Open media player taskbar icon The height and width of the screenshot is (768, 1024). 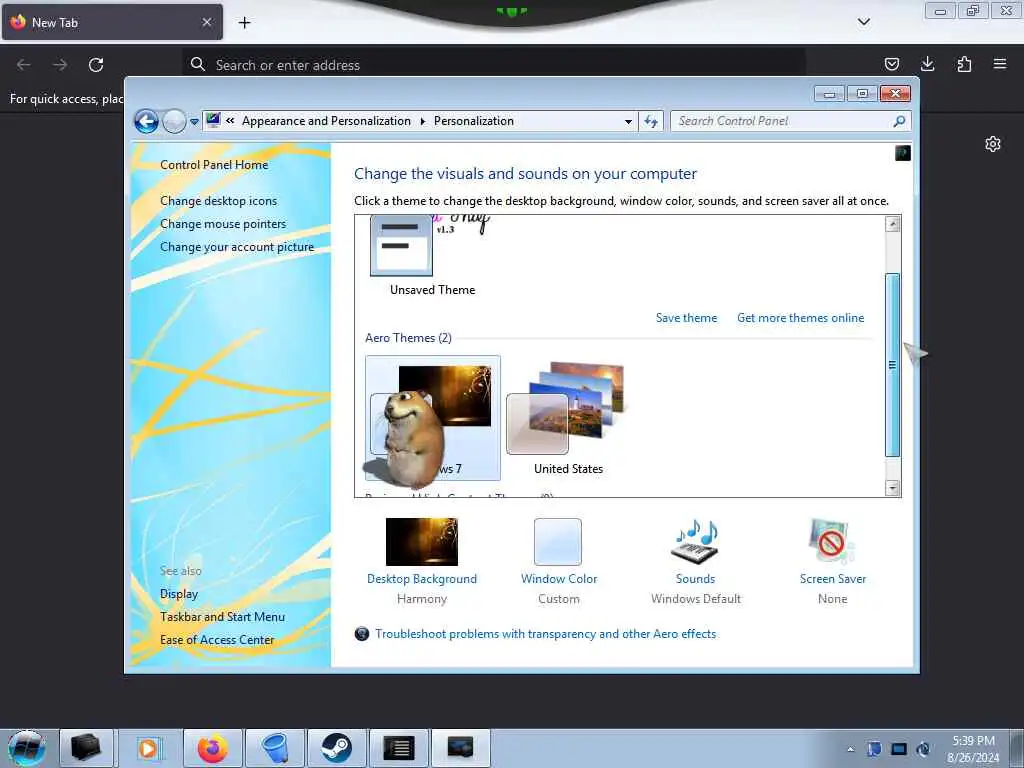150,748
